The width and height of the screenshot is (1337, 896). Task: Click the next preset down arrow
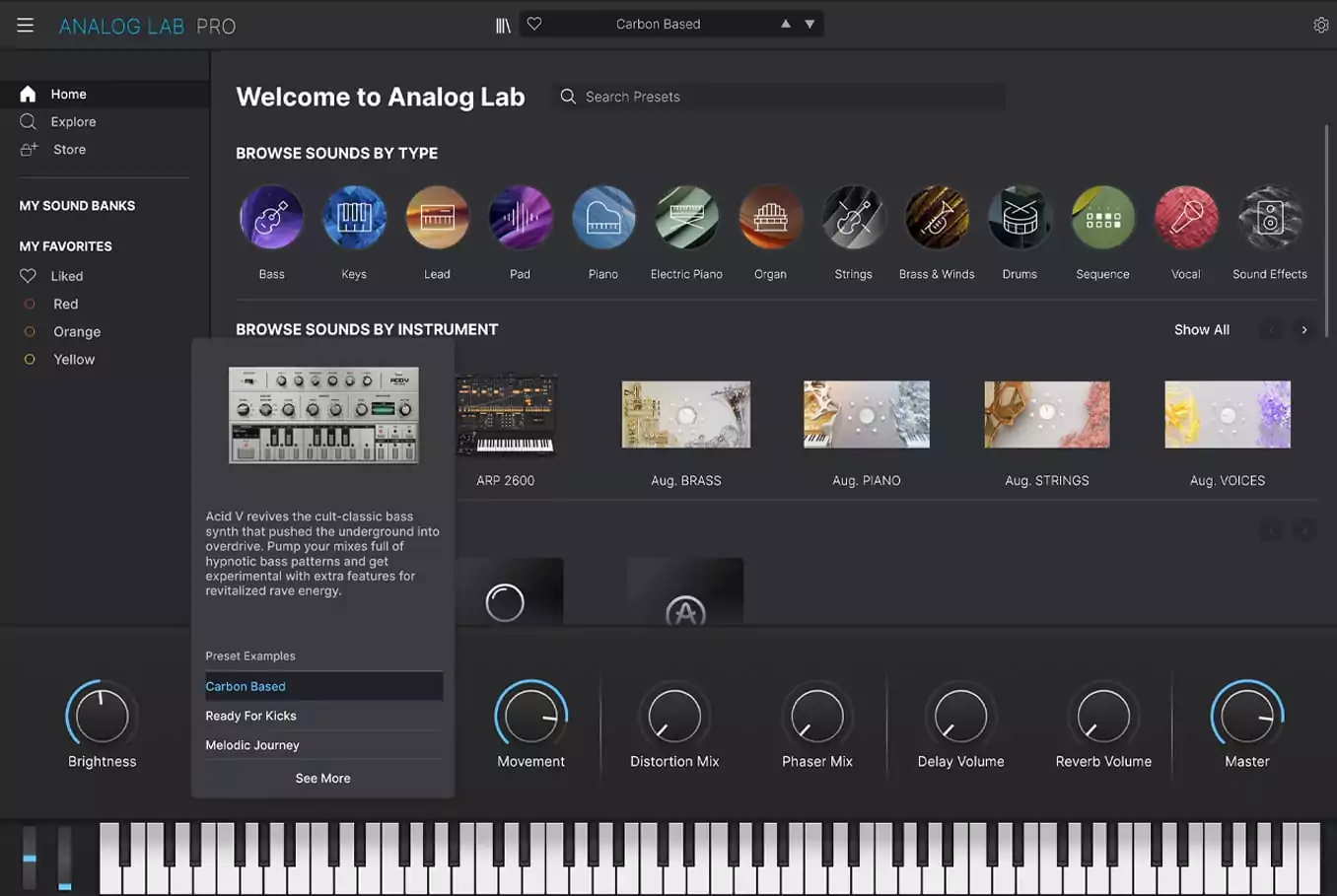pos(809,23)
